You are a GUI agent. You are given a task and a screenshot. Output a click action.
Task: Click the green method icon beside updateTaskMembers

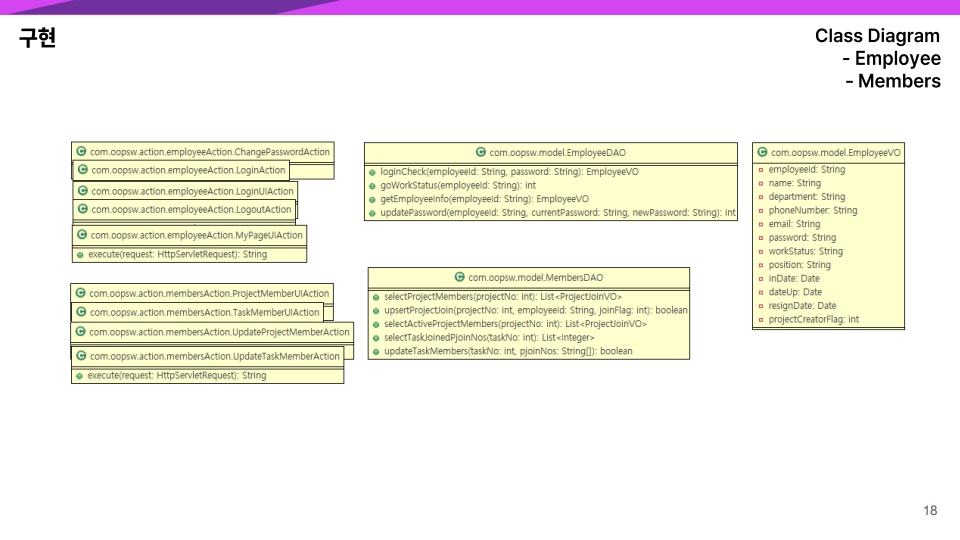pos(376,352)
